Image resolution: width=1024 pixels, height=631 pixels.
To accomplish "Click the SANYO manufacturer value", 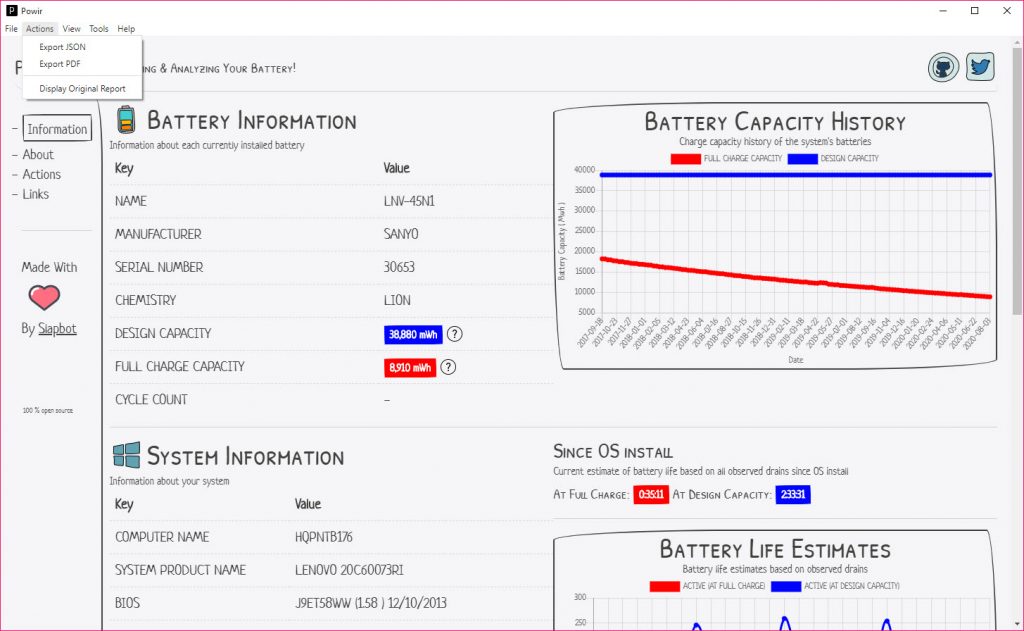I will point(401,234).
